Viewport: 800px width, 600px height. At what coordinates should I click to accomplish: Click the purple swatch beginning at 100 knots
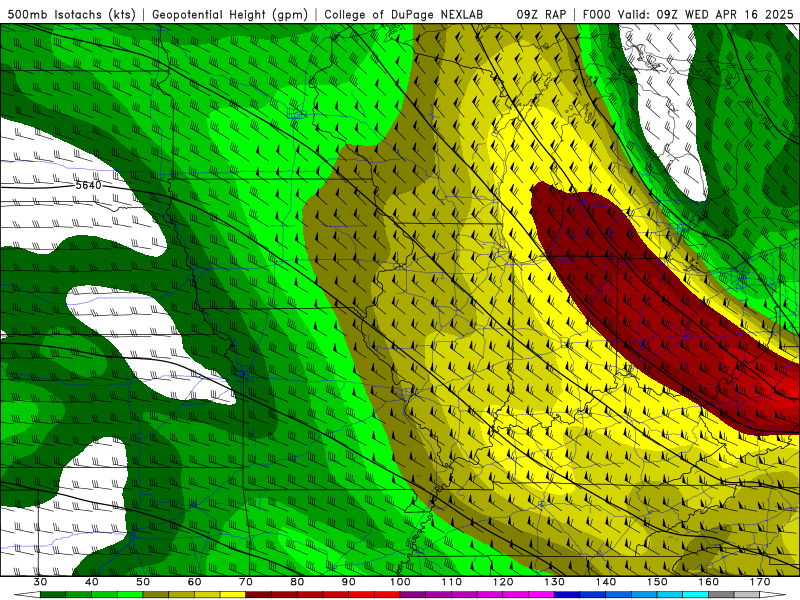point(413,594)
